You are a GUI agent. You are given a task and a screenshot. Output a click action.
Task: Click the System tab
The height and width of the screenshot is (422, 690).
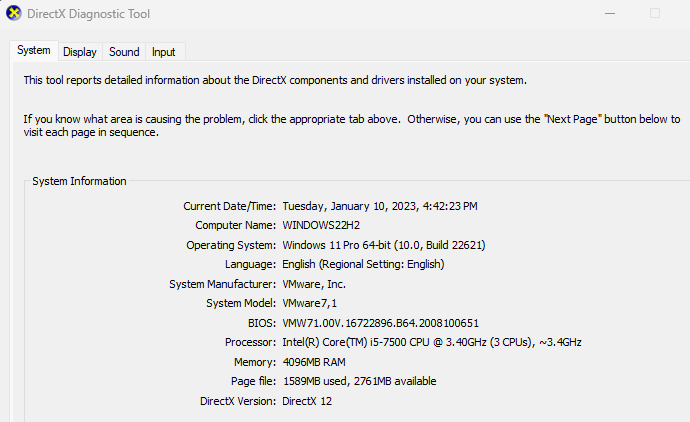click(33, 50)
